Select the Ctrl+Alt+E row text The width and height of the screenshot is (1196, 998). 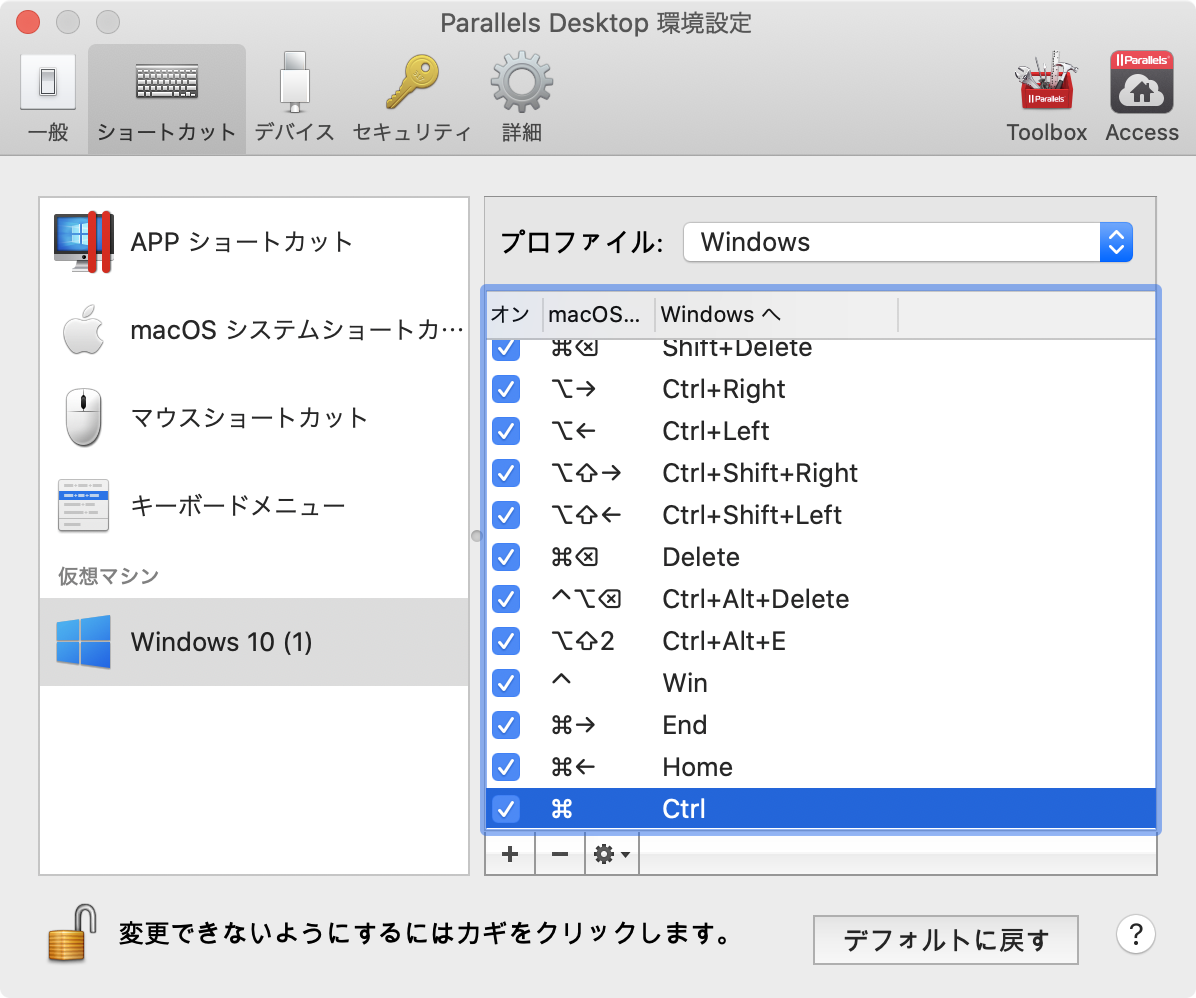[724, 641]
